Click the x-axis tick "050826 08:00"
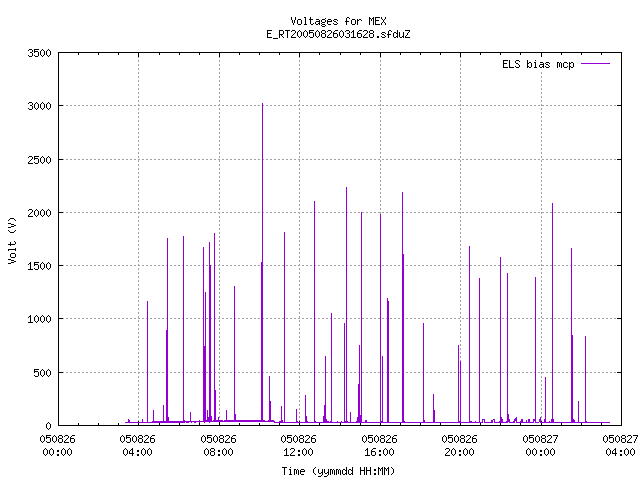The image size is (640, 480). (218, 445)
